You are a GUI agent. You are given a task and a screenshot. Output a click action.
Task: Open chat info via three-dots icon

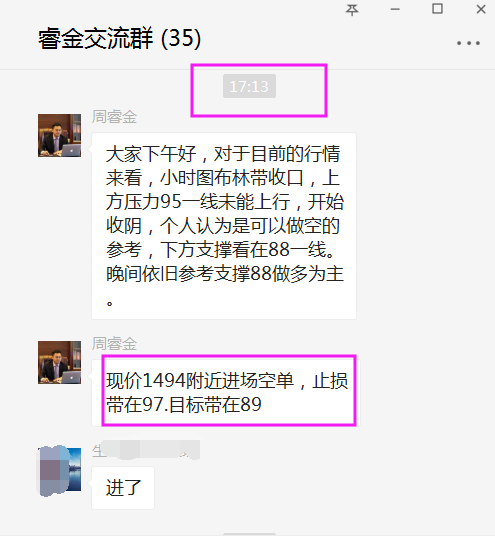(x=468, y=43)
